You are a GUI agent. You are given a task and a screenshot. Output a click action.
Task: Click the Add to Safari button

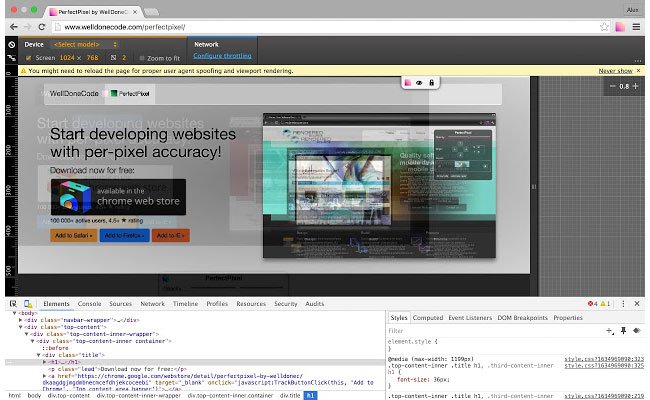(x=74, y=235)
